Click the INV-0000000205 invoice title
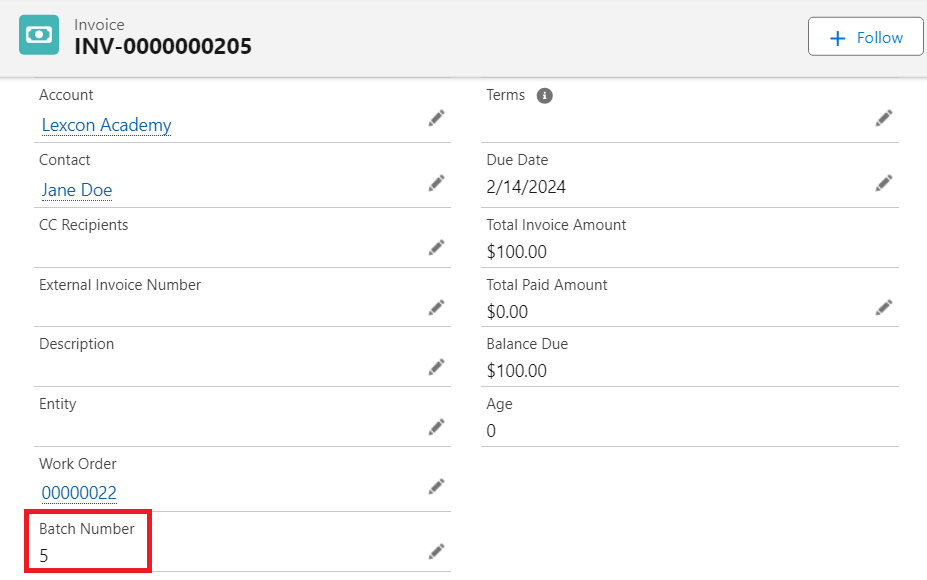Image resolution: width=927 pixels, height=580 pixels. tap(163, 46)
